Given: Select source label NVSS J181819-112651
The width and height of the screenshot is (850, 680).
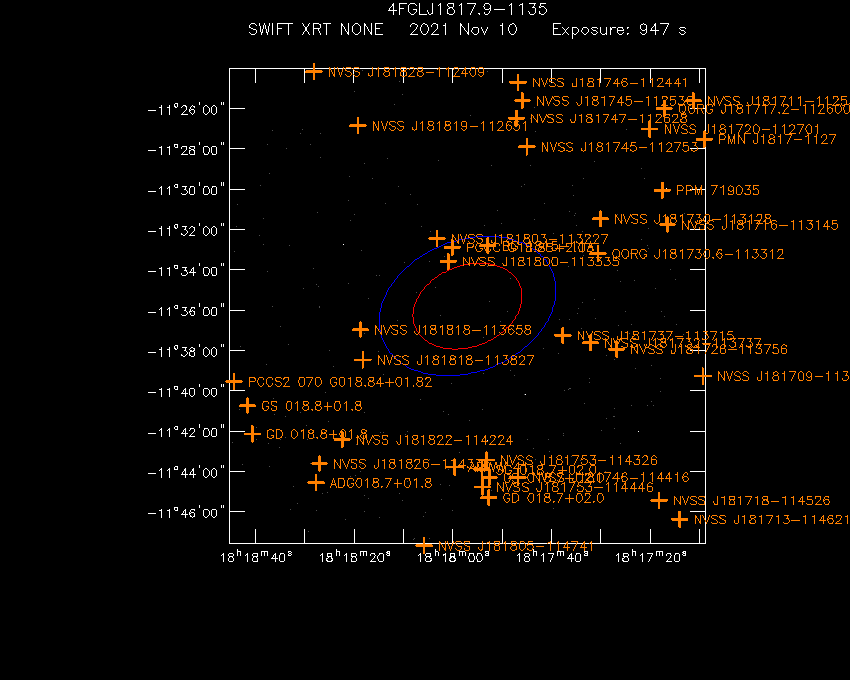Looking at the screenshot, I should click(449, 126).
